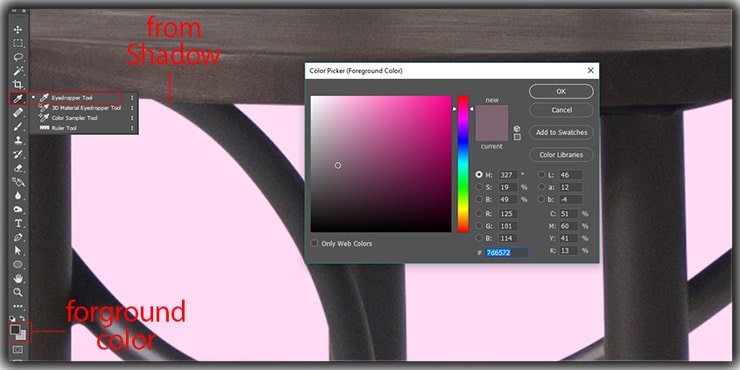Click the C field showing 51
This screenshot has width=740, height=370.
[x=569, y=214]
